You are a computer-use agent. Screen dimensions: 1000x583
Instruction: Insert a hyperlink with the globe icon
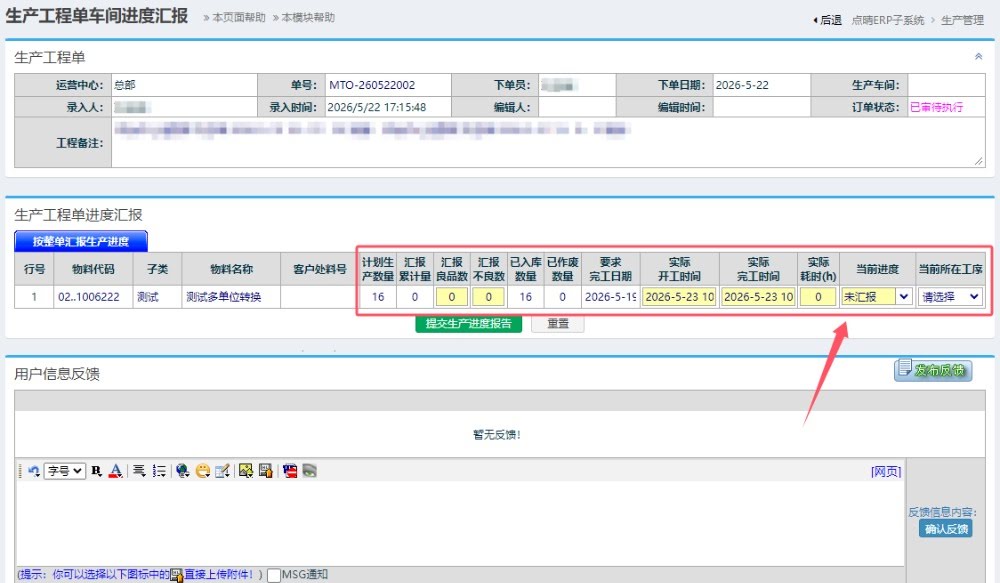[182, 471]
